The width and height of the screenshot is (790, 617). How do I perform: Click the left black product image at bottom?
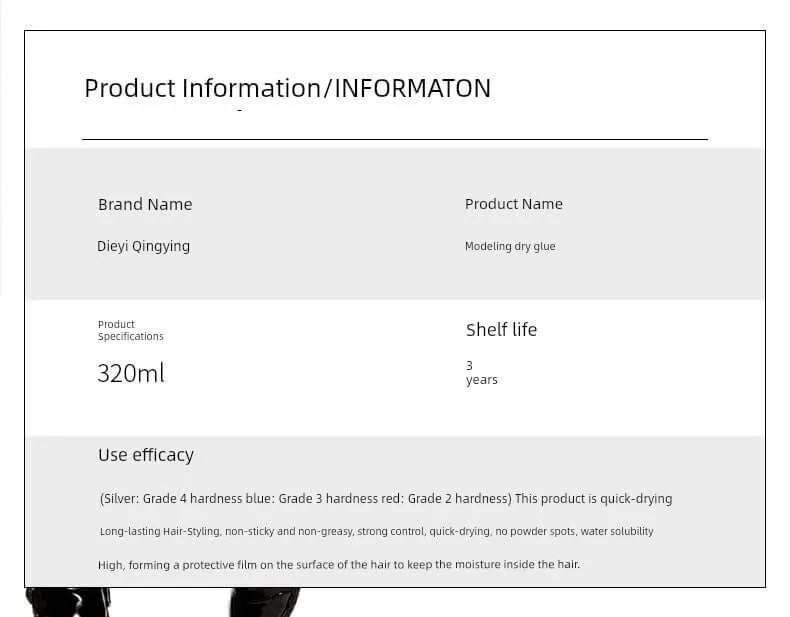point(68,602)
